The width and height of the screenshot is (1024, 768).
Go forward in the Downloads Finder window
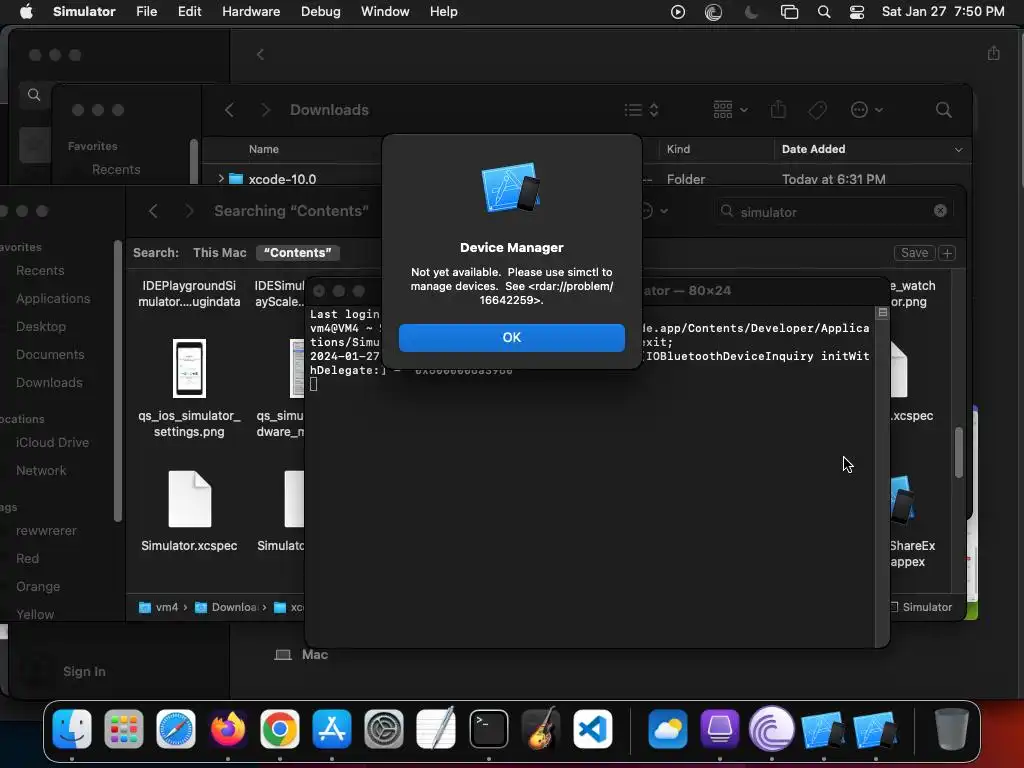265,110
